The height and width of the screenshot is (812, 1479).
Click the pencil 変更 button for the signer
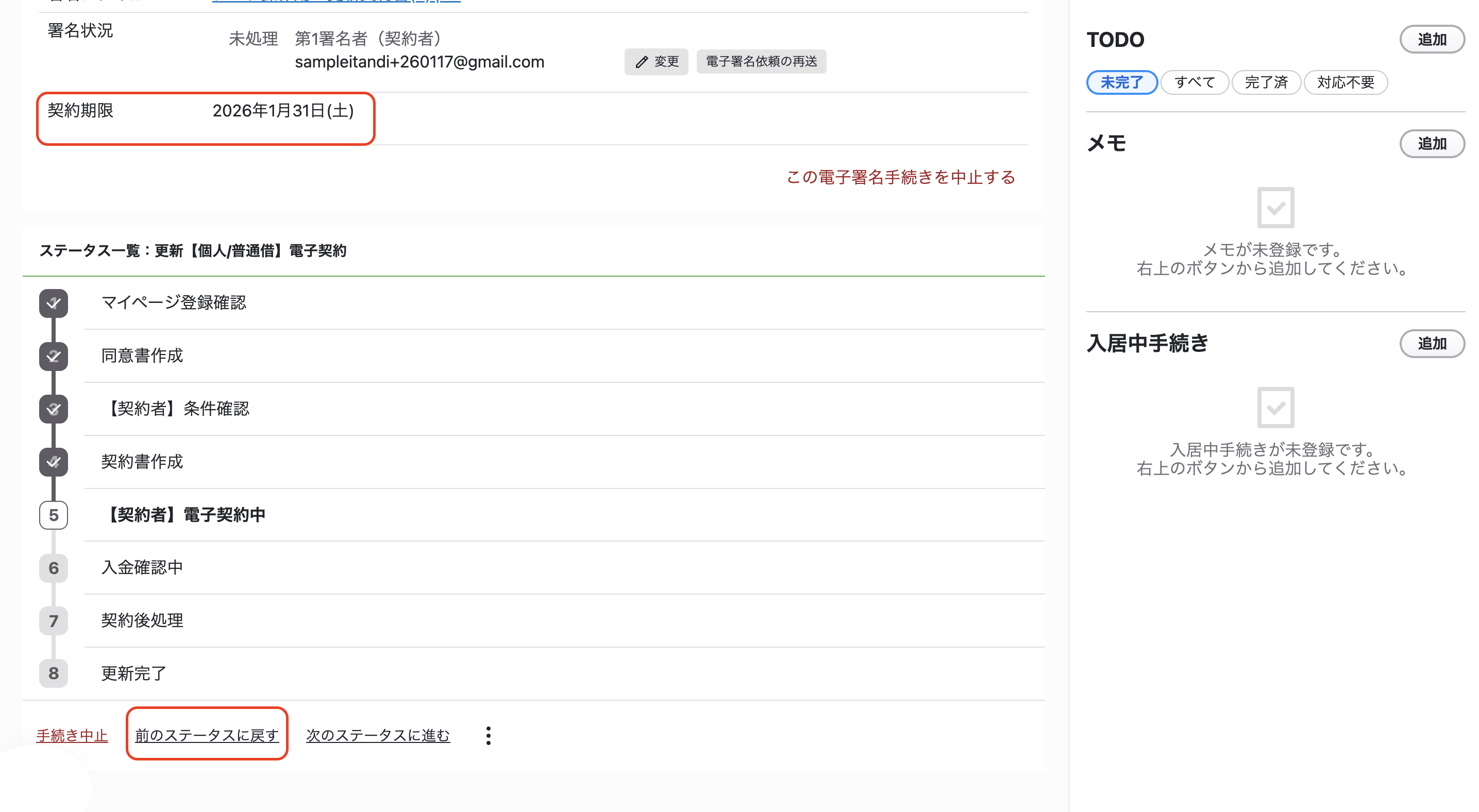pos(656,61)
